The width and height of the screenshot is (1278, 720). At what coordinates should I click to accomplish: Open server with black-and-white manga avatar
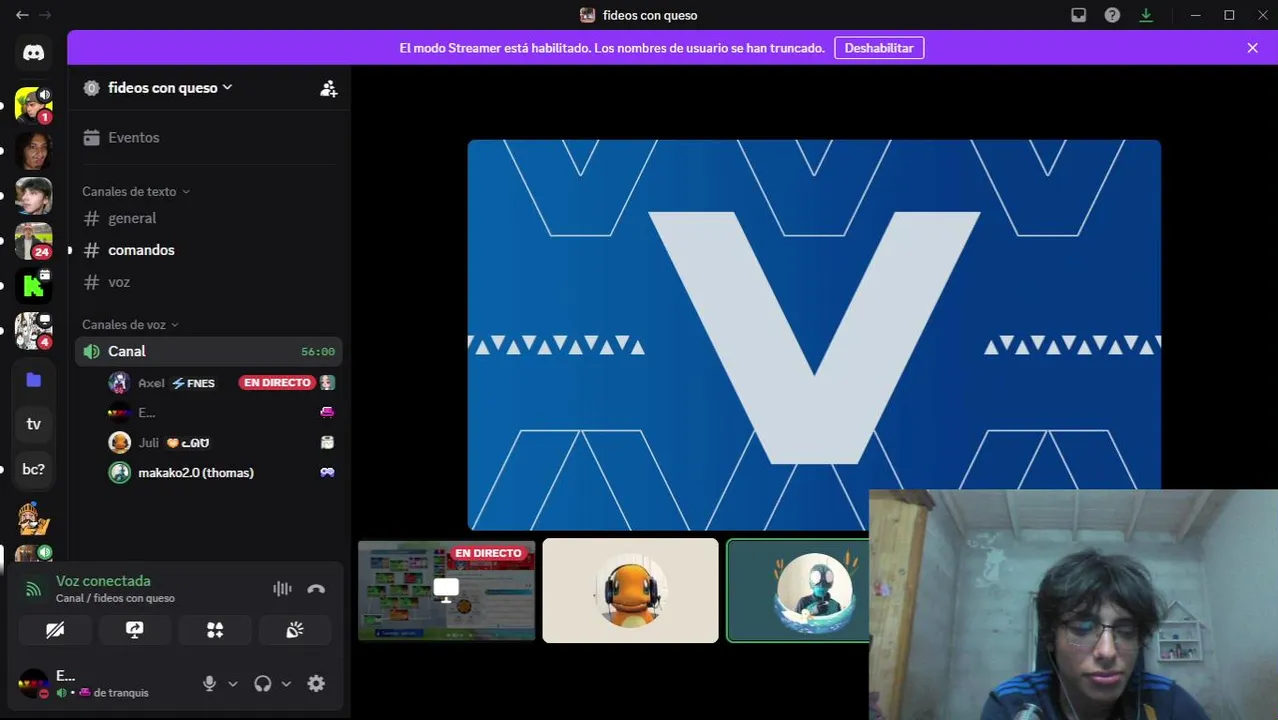point(33,331)
